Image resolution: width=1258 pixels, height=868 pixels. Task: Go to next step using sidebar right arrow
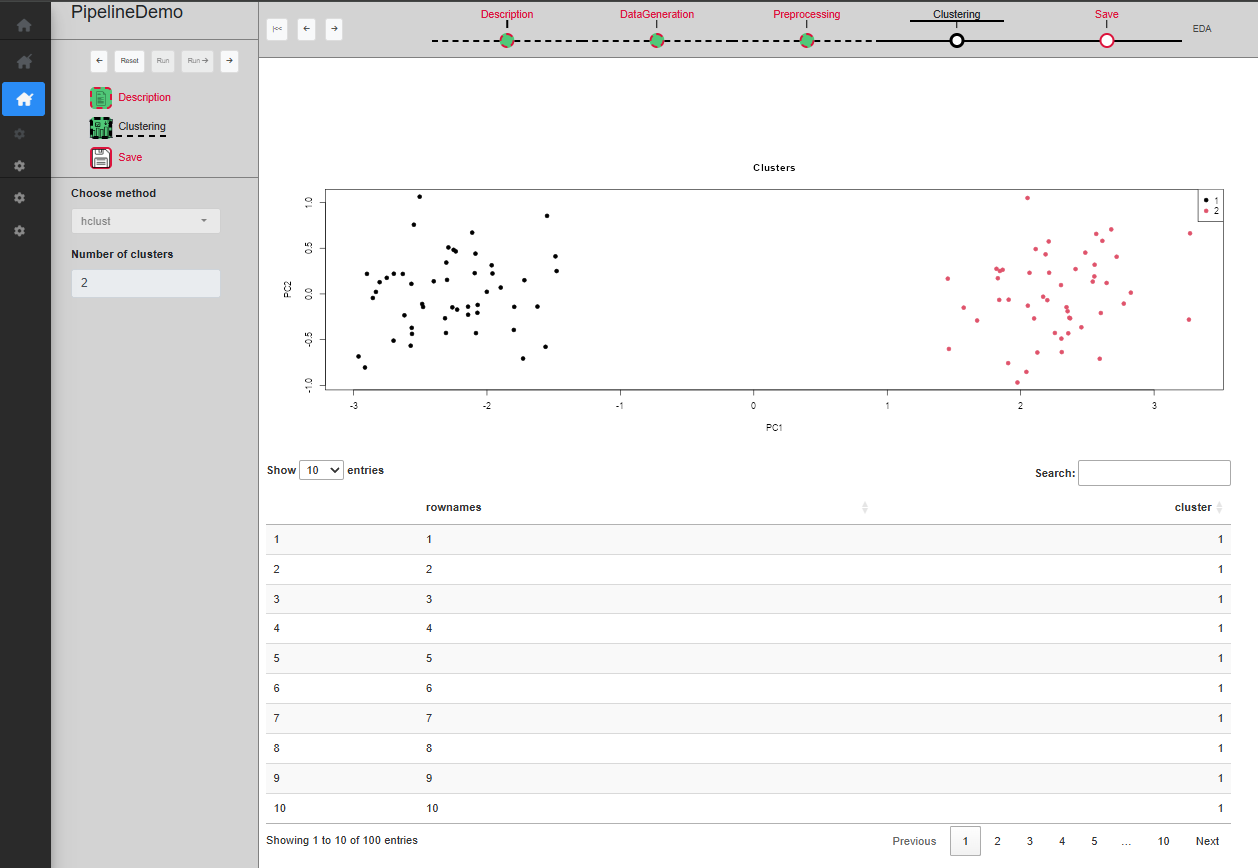pos(229,61)
